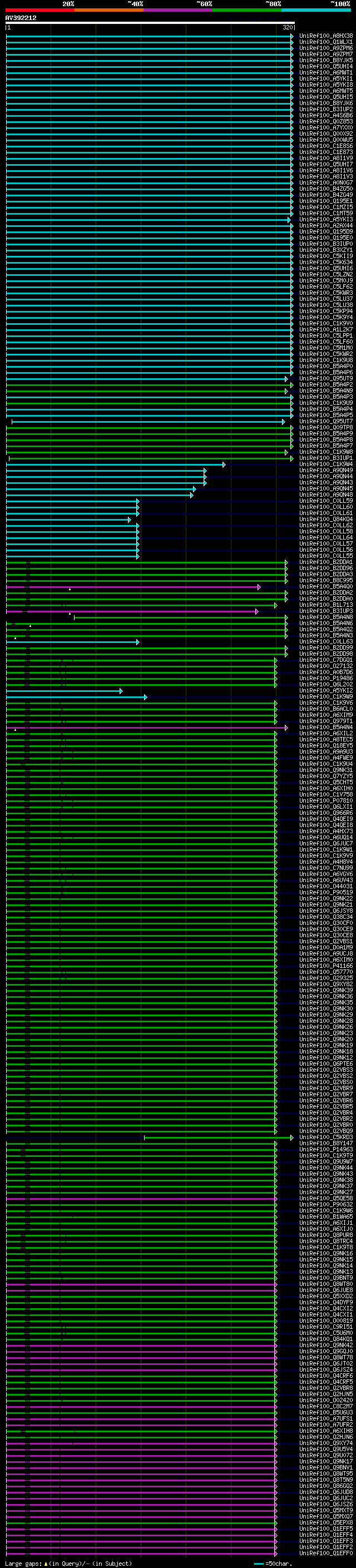Click the UniRef100_B5A4N4 label

tap(325, 728)
